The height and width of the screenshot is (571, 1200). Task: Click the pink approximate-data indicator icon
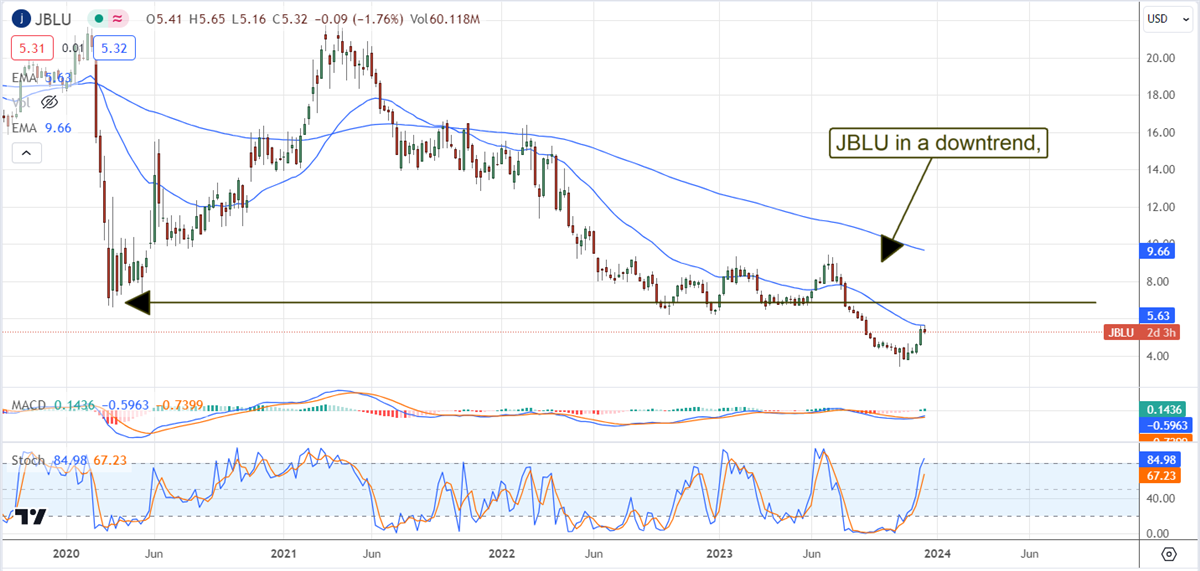click(x=116, y=19)
